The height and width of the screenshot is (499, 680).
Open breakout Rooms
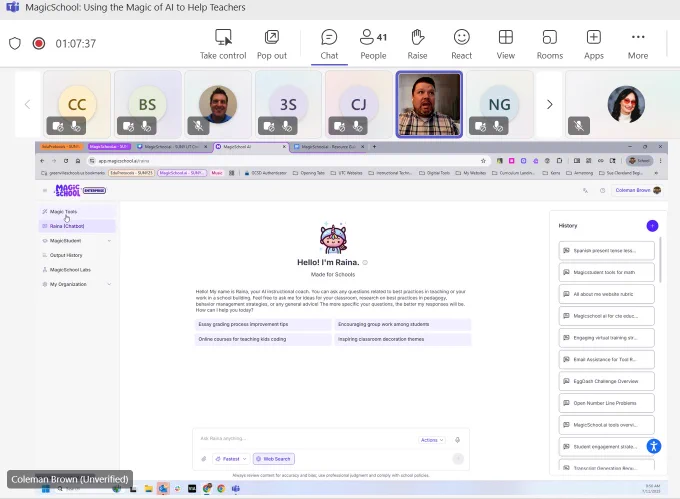549,44
